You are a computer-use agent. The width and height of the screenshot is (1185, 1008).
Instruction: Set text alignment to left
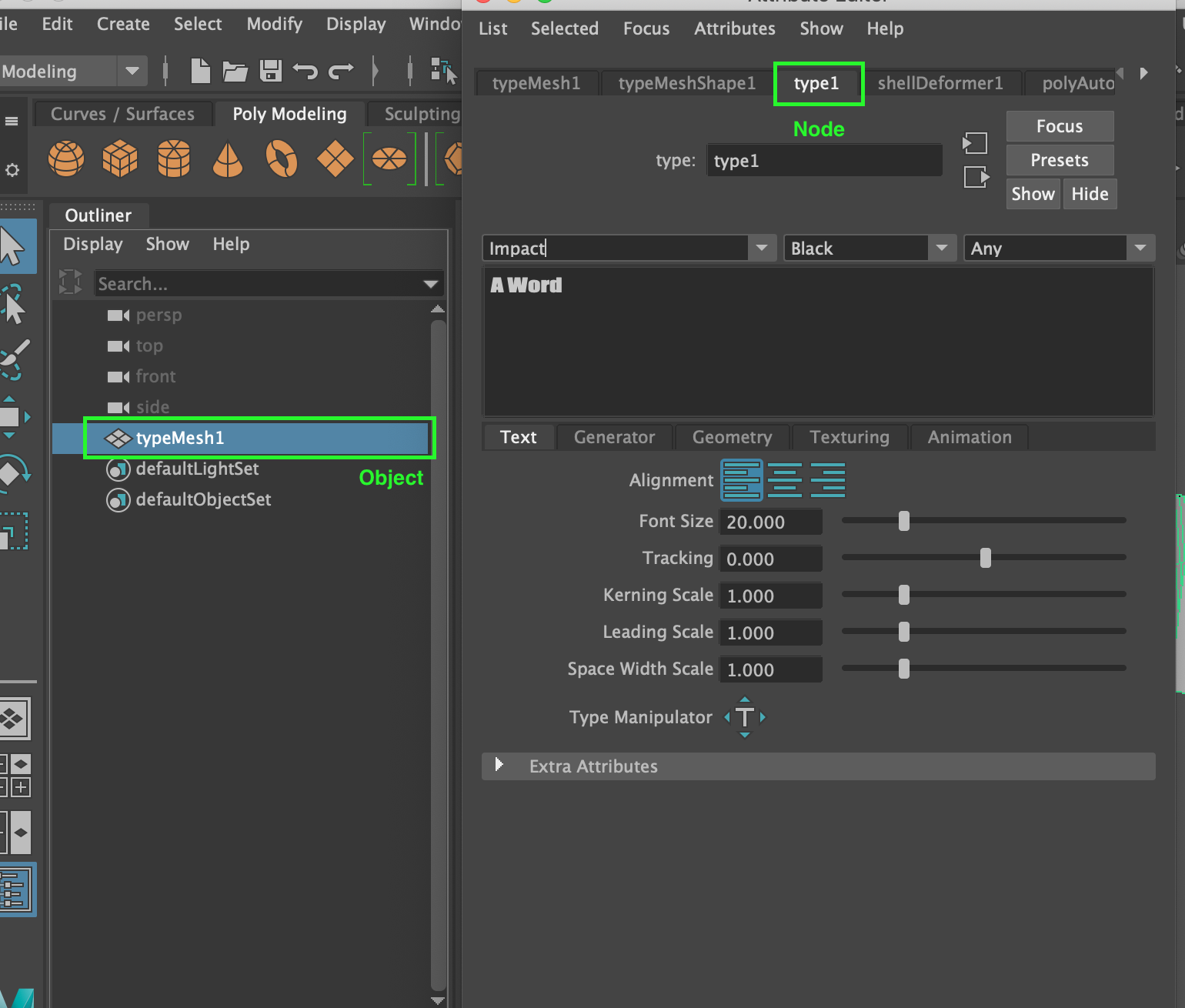[x=741, y=479]
